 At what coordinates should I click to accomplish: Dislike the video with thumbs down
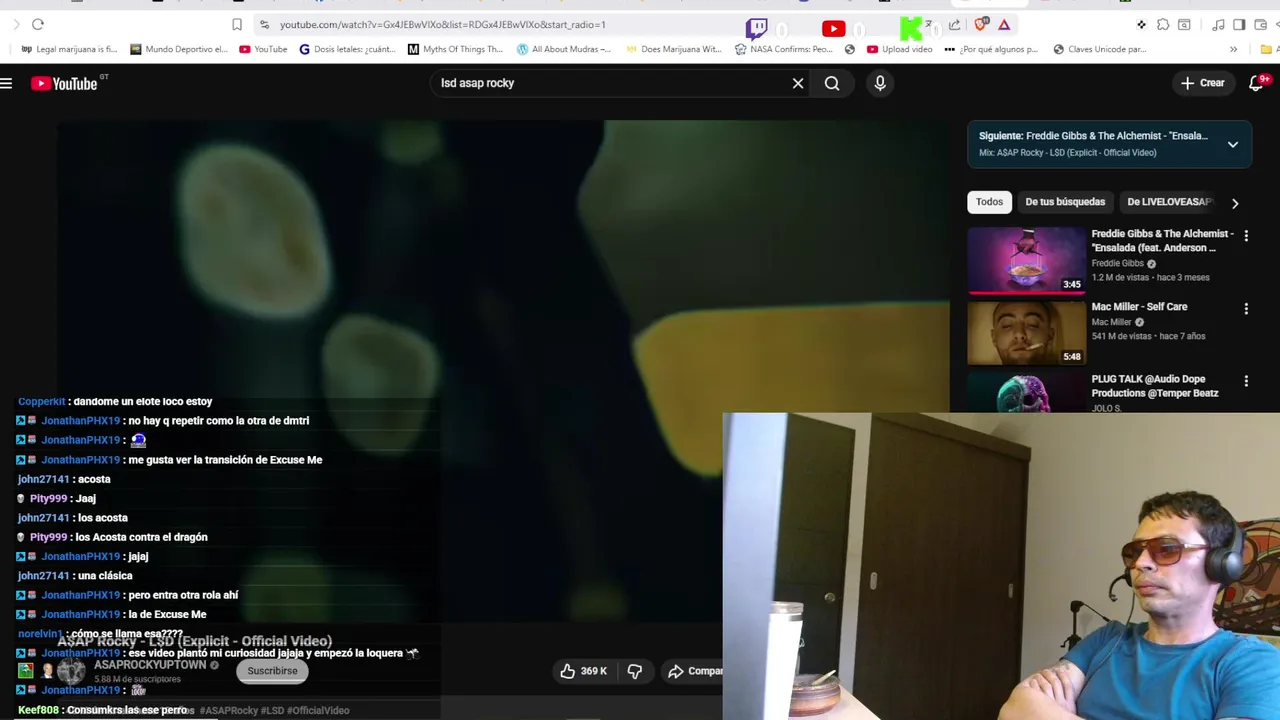tap(635, 671)
